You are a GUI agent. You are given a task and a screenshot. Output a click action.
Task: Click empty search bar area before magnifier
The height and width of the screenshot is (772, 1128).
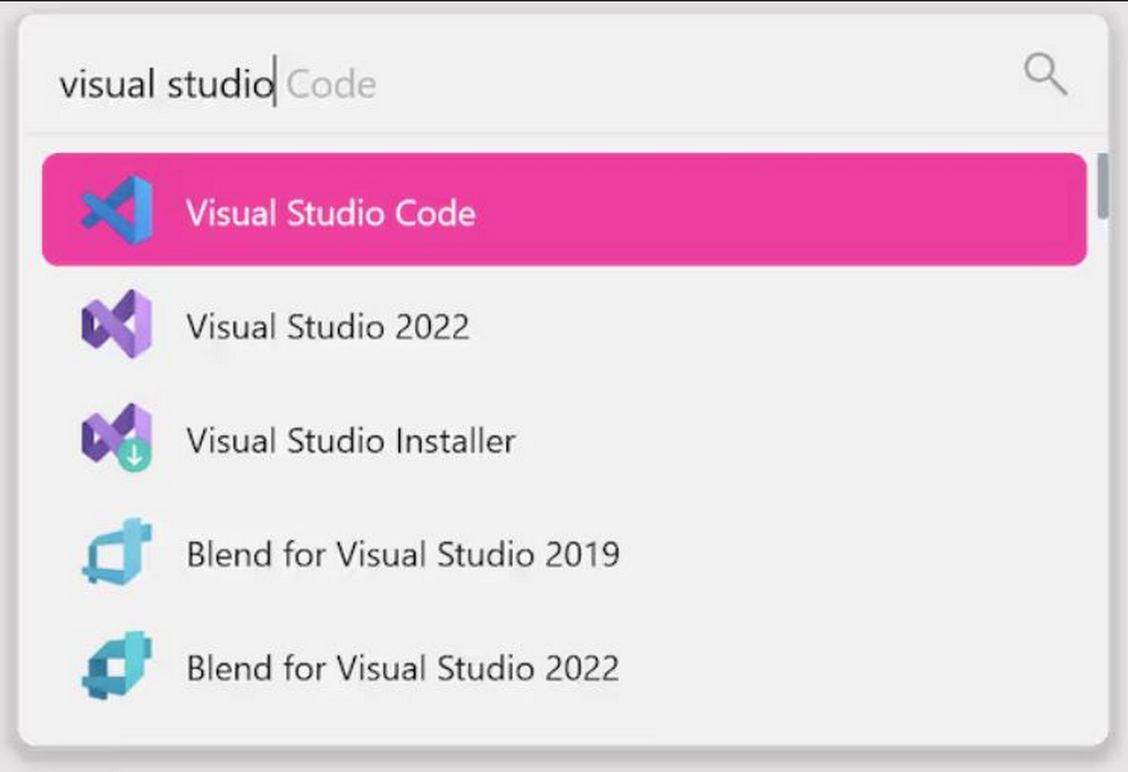tap(700, 80)
